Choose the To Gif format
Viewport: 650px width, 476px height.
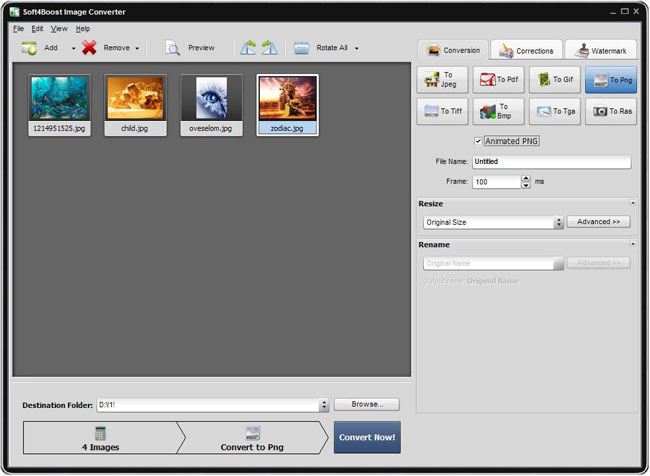[x=555, y=80]
